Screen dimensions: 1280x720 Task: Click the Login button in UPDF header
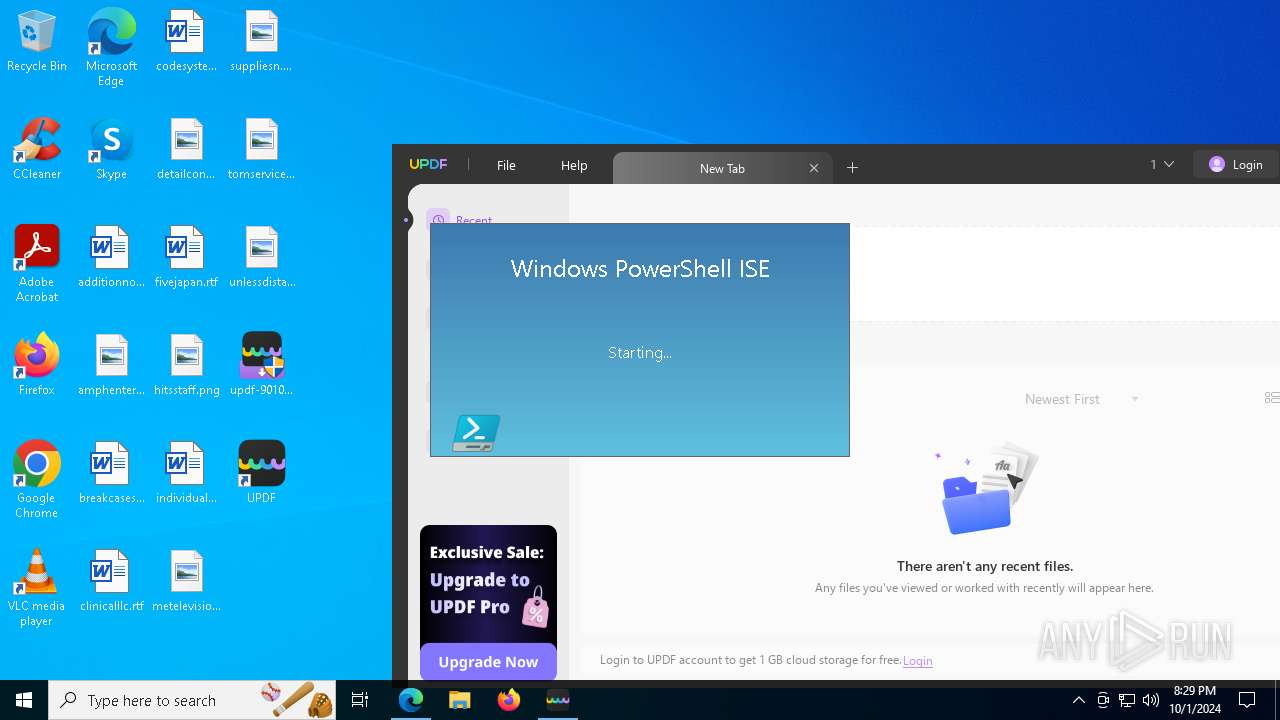pos(1236,165)
